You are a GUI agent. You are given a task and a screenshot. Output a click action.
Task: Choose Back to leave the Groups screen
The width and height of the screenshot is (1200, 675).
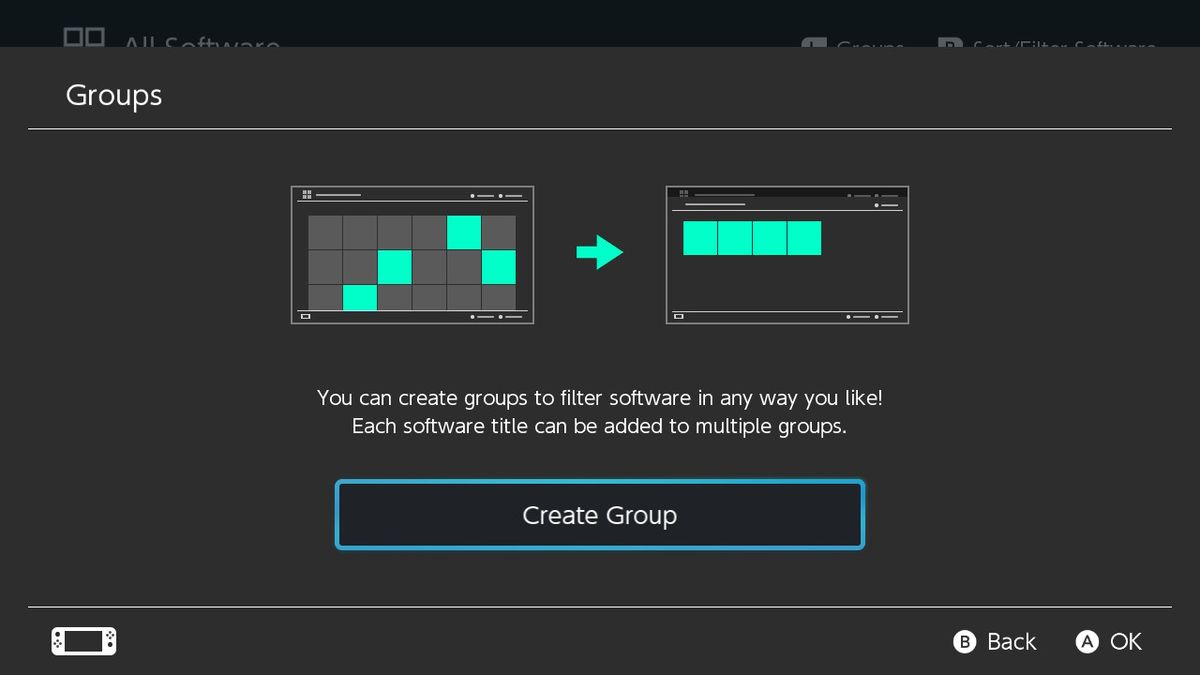pyautogui.click(x=1010, y=642)
